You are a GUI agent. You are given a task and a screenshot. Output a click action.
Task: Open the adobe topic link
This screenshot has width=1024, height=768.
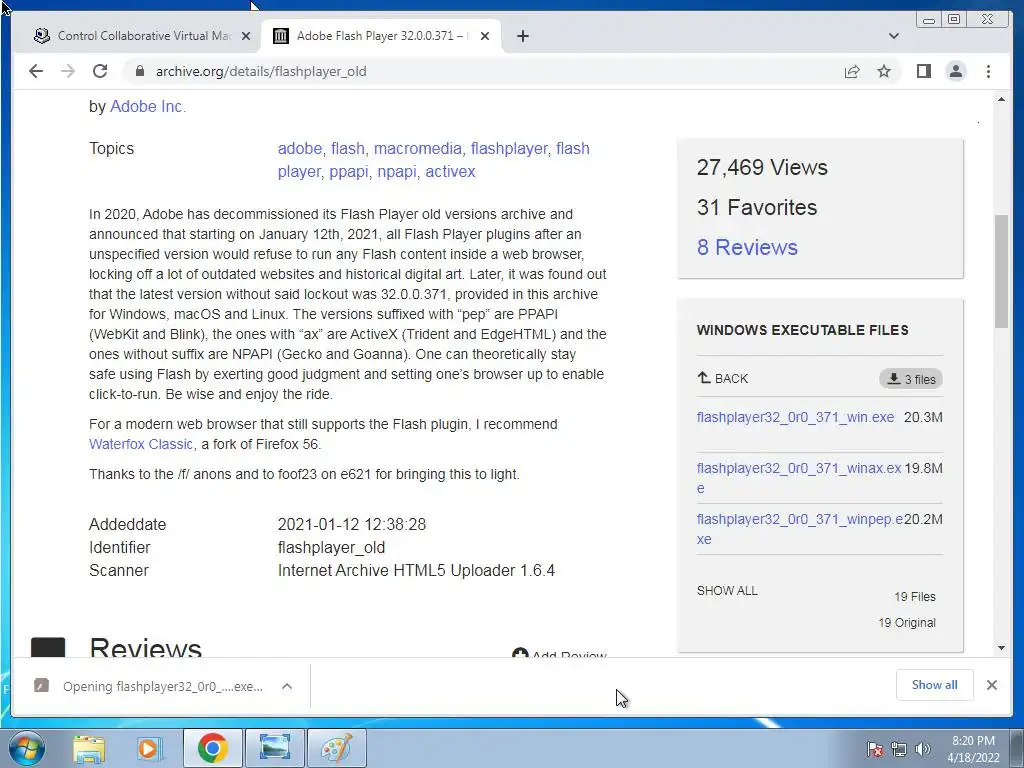300,148
